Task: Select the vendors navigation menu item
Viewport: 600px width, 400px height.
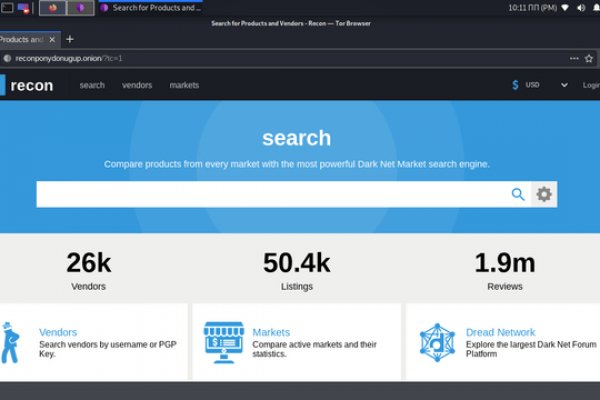Action: pos(137,85)
